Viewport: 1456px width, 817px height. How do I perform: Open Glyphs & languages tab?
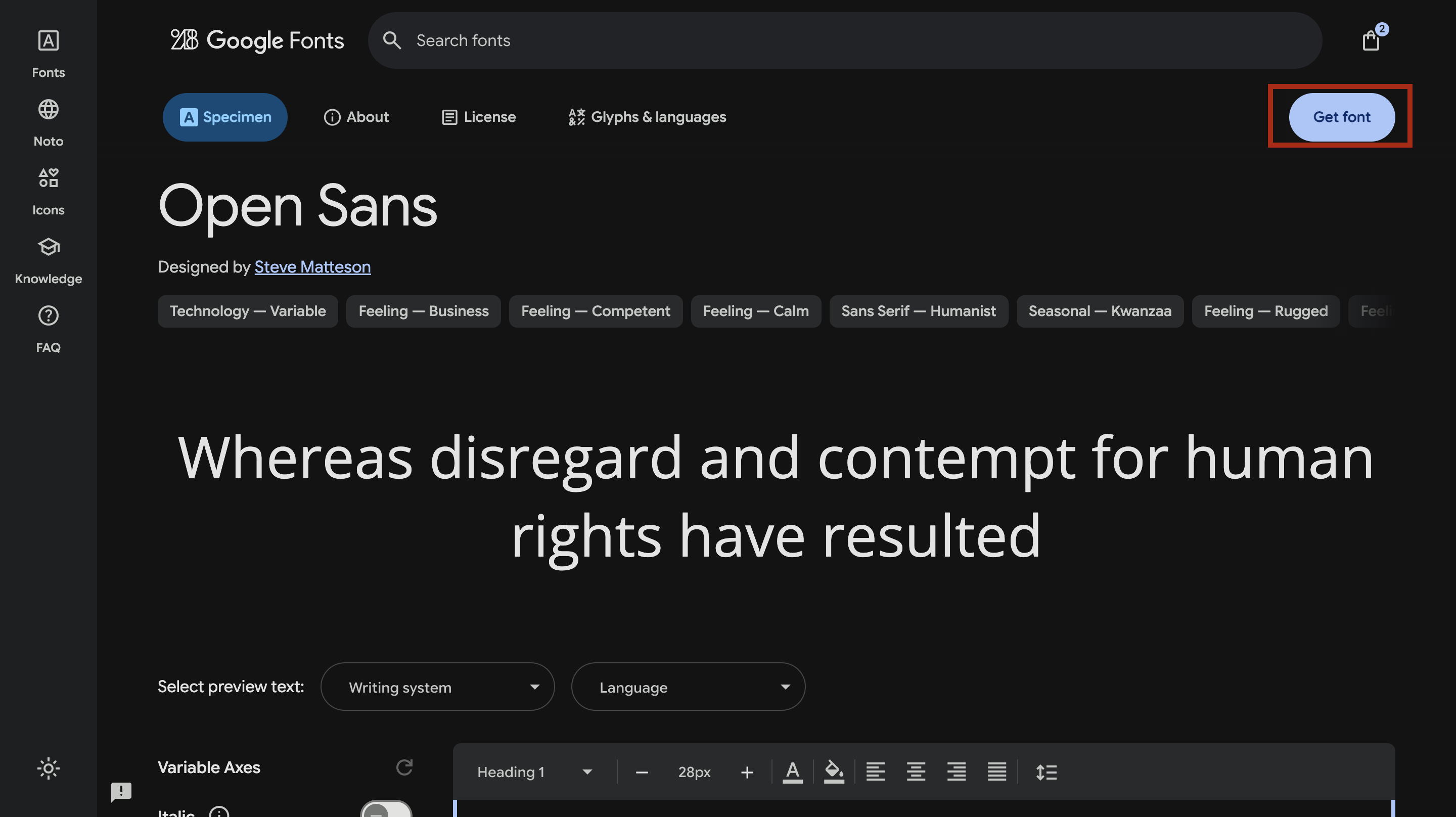point(647,117)
